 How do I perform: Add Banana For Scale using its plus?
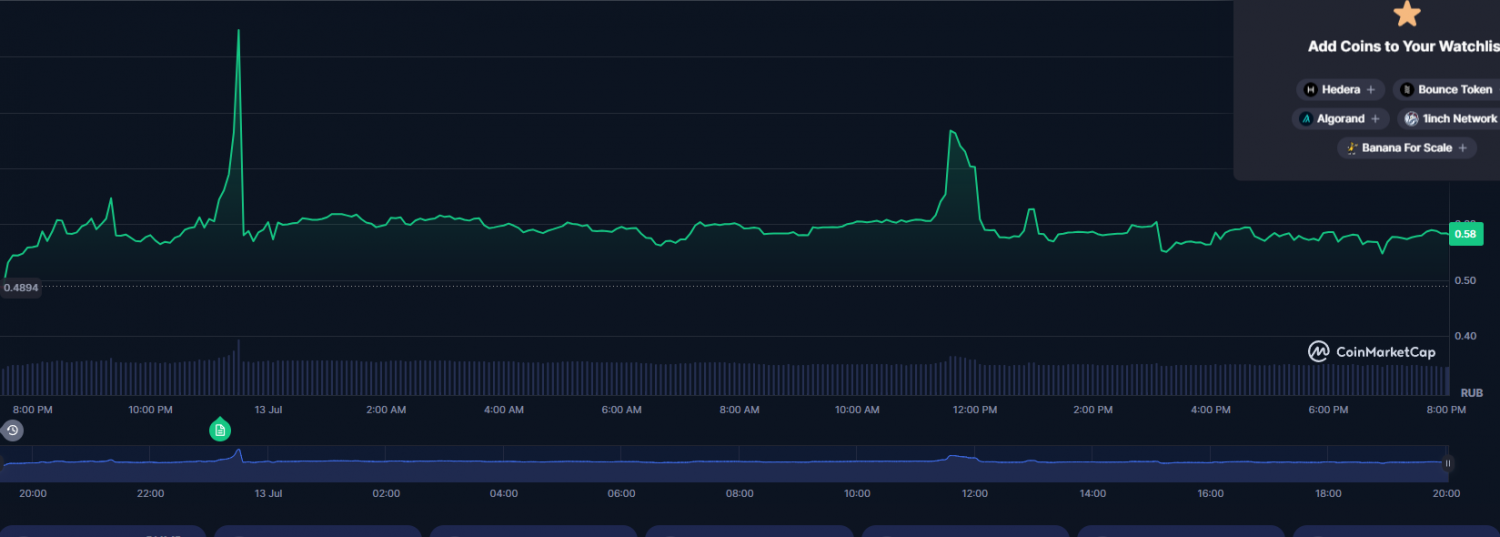click(1462, 148)
